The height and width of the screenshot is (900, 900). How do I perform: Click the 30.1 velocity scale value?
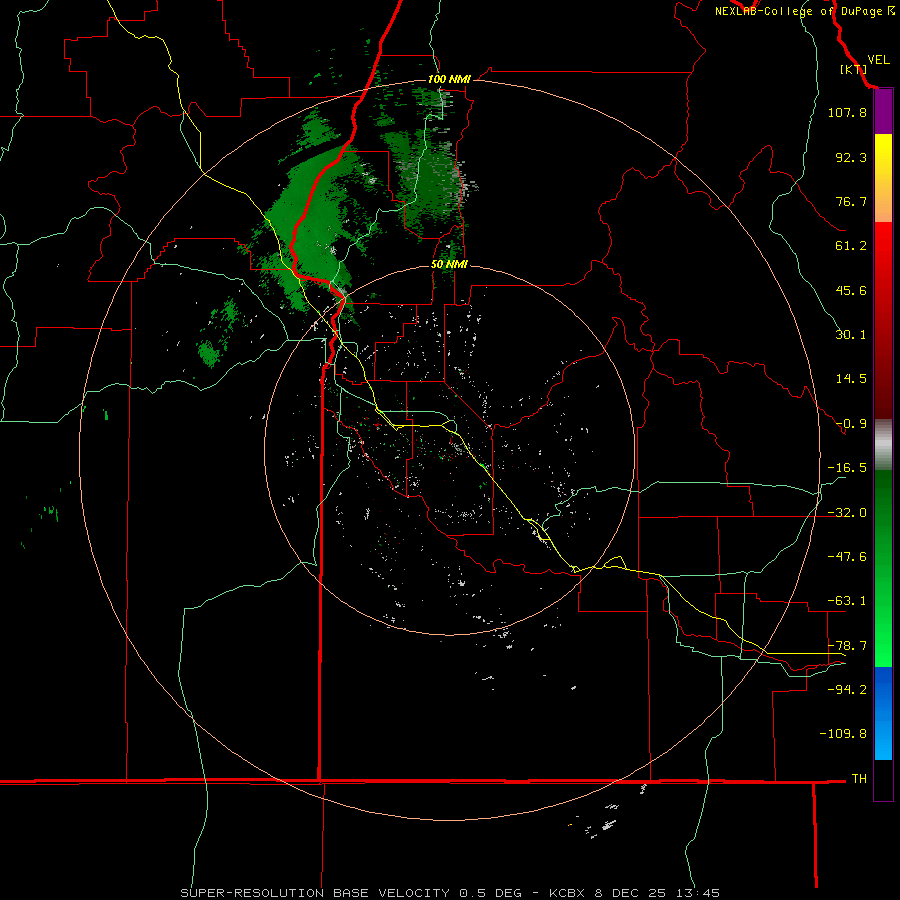(x=851, y=335)
